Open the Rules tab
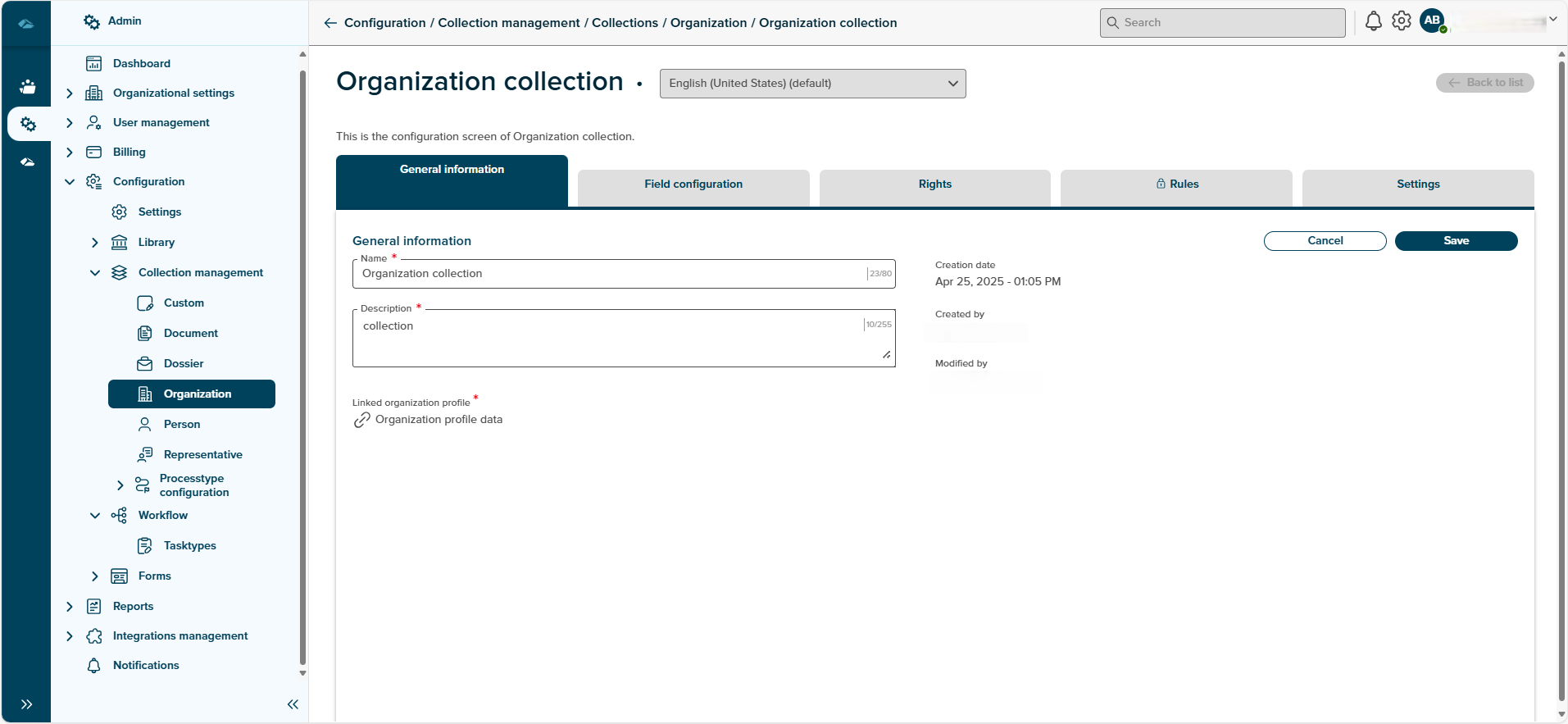The width and height of the screenshot is (1568, 724). (x=1176, y=184)
